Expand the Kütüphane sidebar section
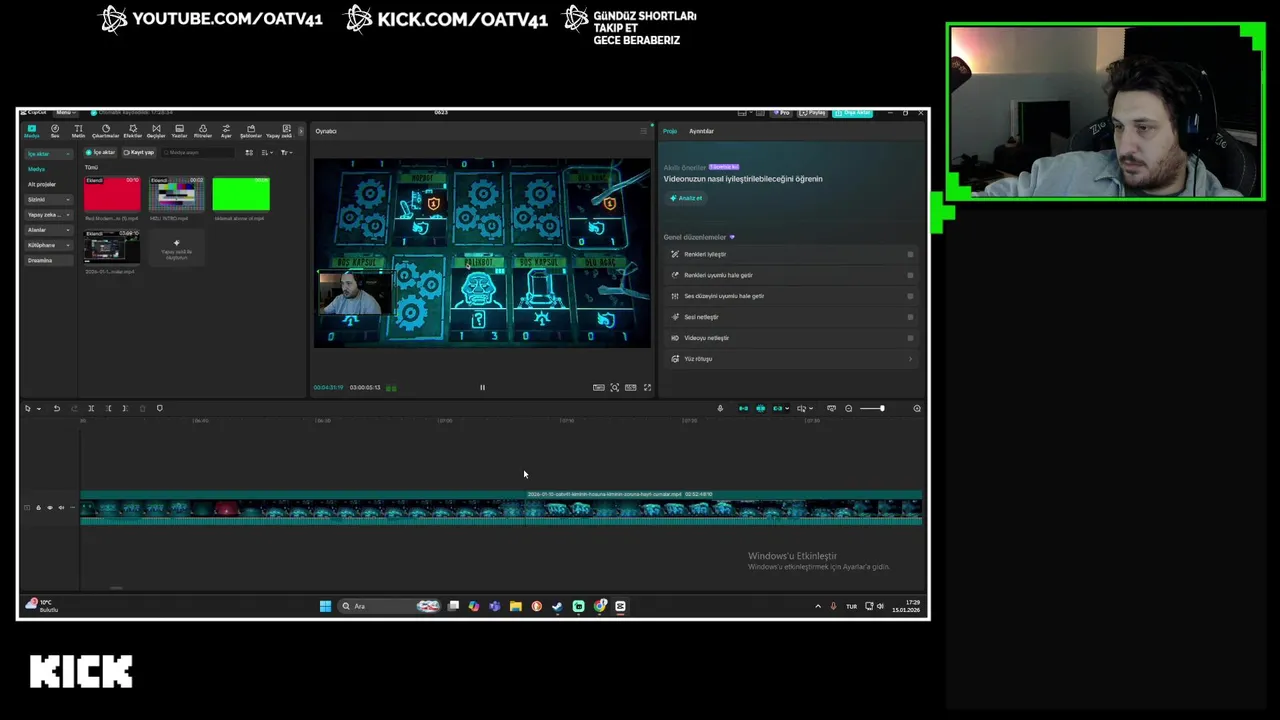Screen dimensions: 1280x720 (49, 245)
